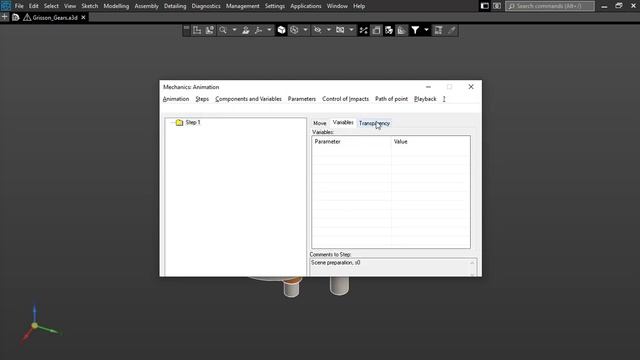This screenshot has height=360, width=640.
Task: Click the filter funnel icon
Action: pyautogui.click(x=415, y=30)
